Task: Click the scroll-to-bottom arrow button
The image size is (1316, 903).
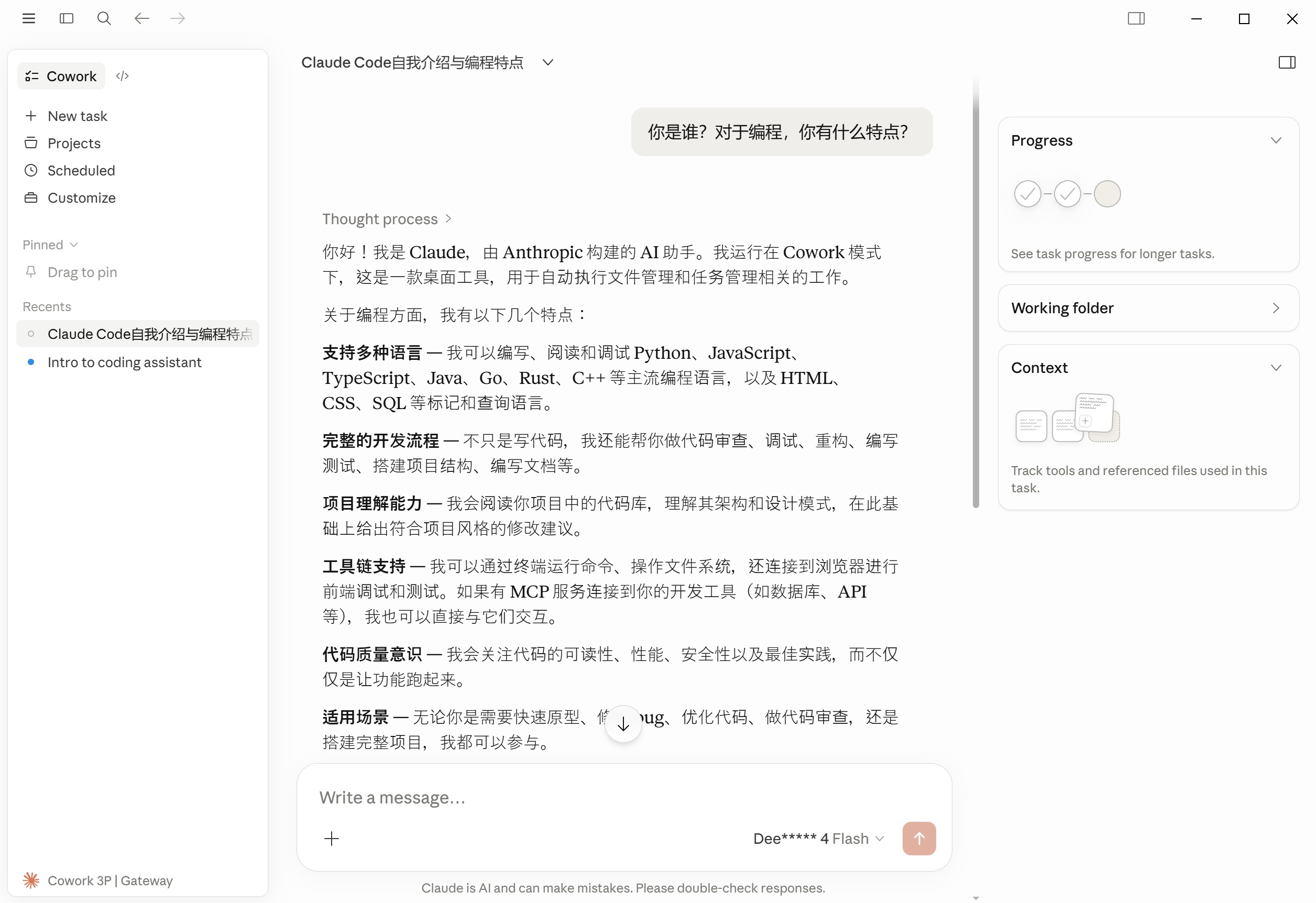Action: (623, 724)
